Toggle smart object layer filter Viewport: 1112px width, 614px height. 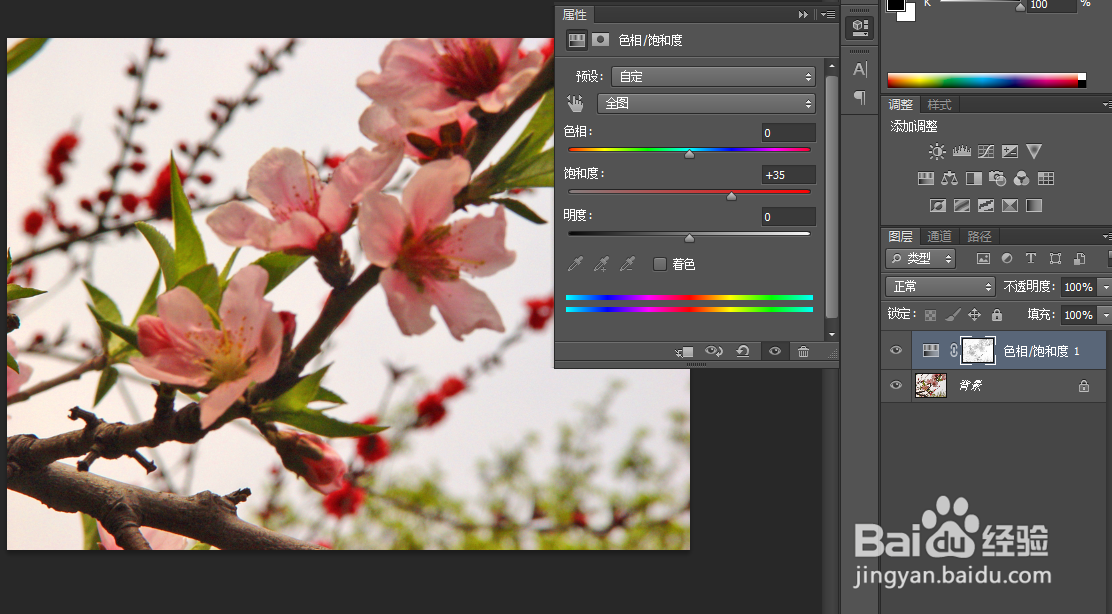tap(1079, 259)
